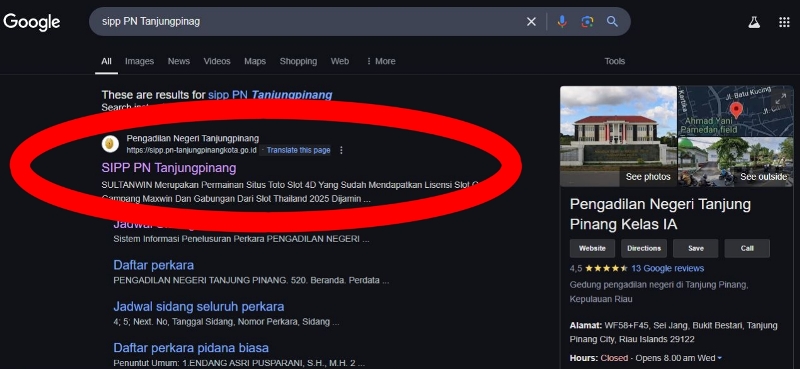This screenshot has height=369, width=800.
Task: Click the Pengadilan Negeri site favicon
Action: click(x=110, y=144)
